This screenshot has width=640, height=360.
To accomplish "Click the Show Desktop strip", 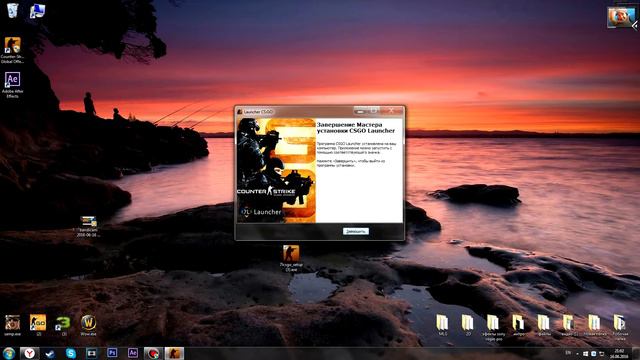I will [x=636, y=353].
